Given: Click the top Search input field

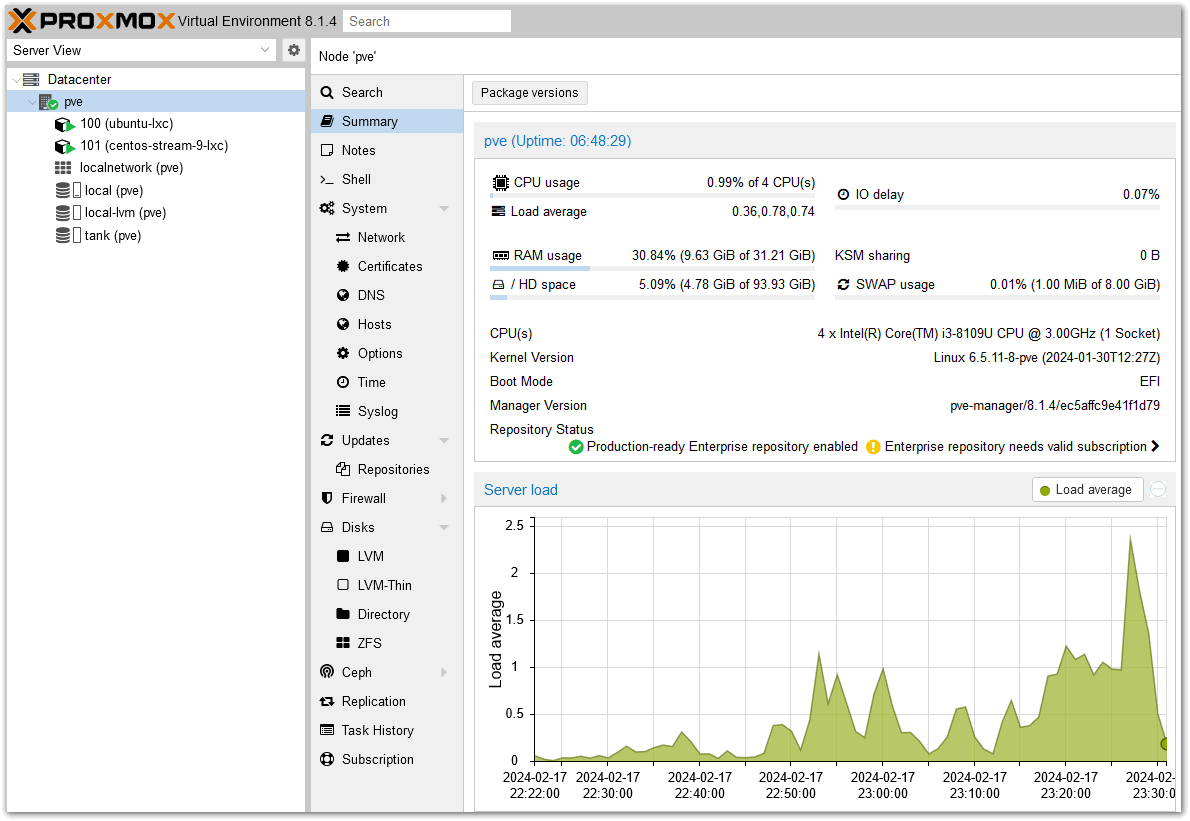Looking at the screenshot, I should [426, 21].
